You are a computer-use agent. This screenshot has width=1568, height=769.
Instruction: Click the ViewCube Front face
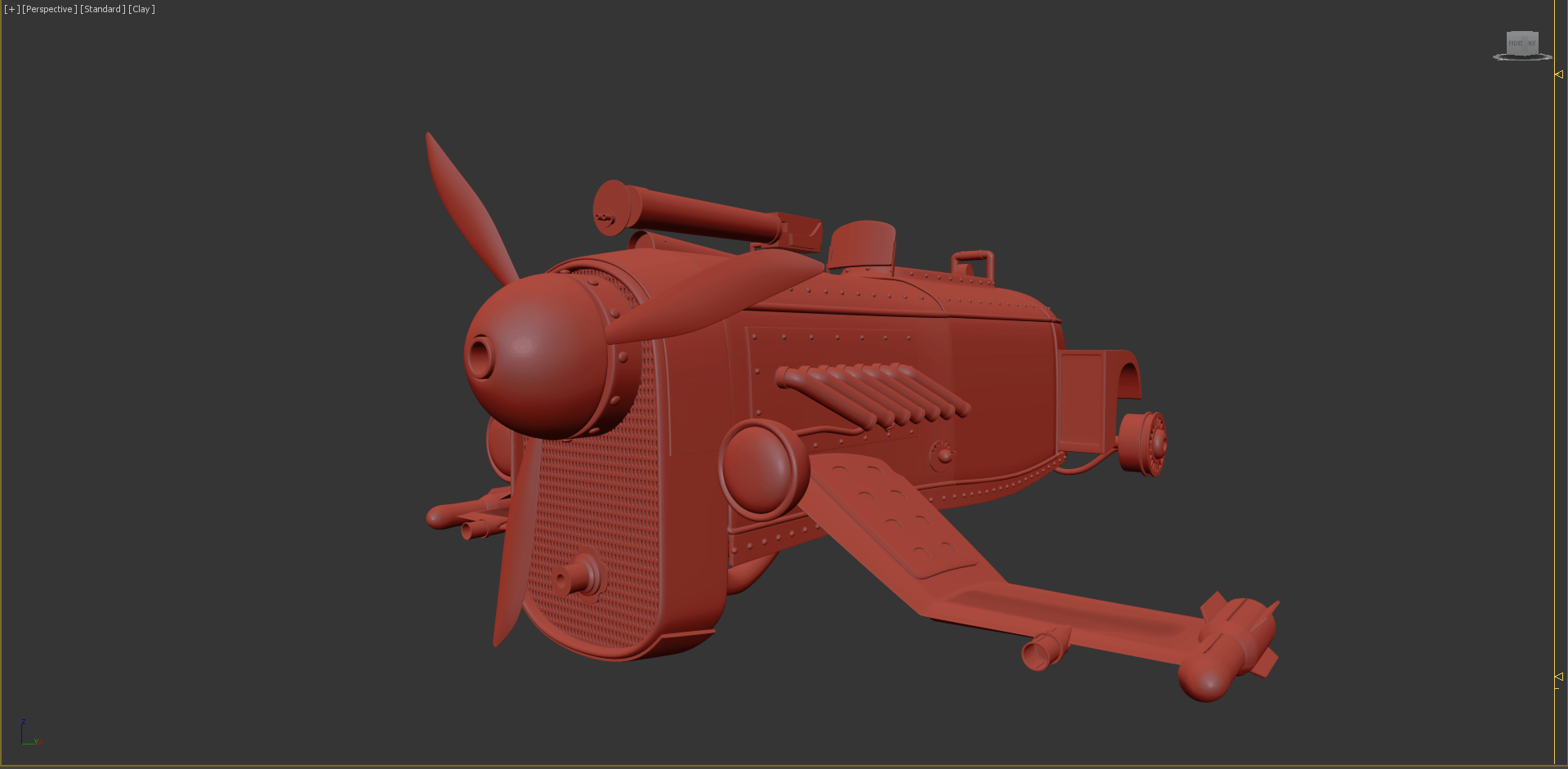click(1517, 43)
